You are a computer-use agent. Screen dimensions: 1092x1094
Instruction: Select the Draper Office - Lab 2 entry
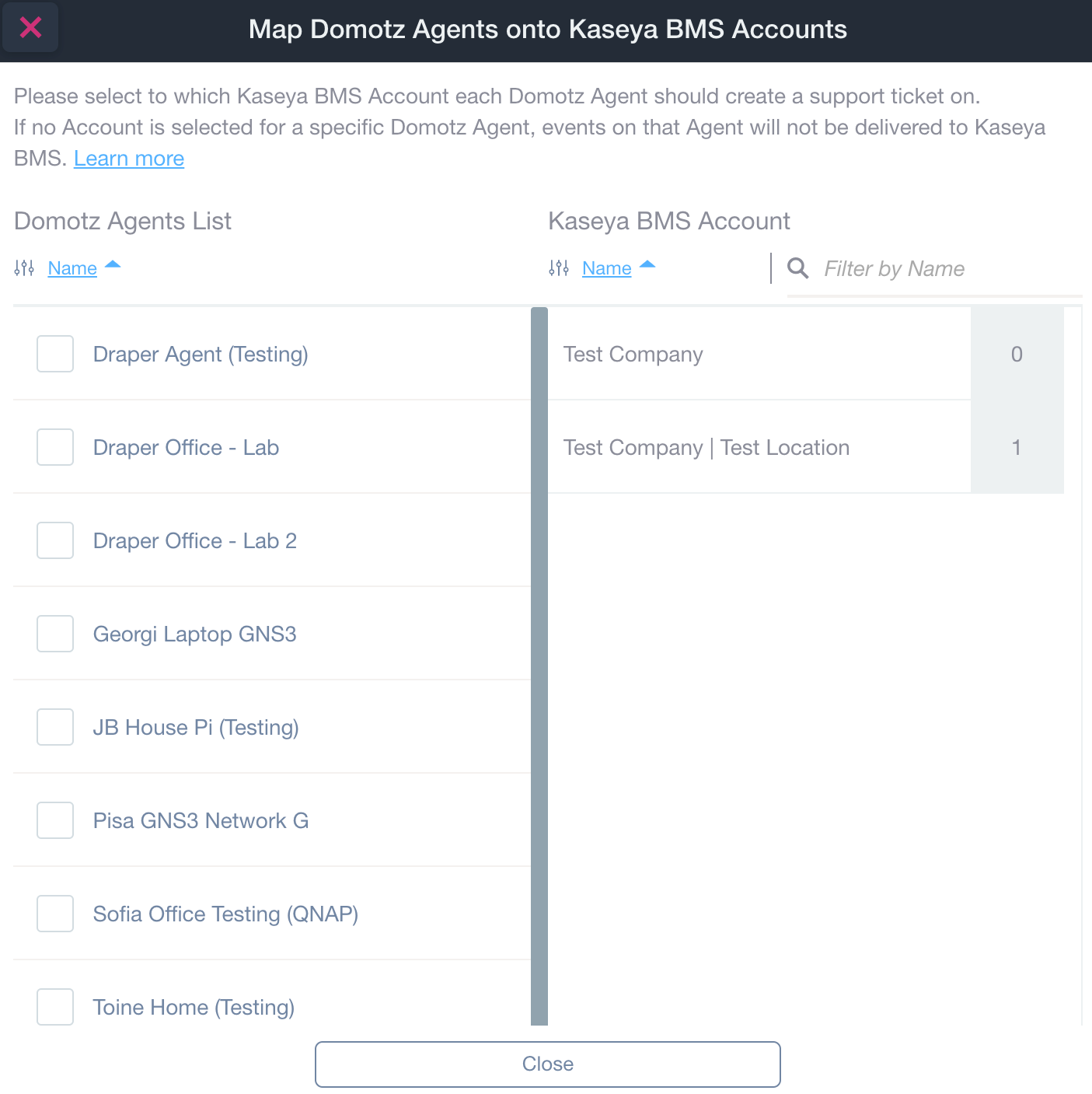[x=194, y=540]
